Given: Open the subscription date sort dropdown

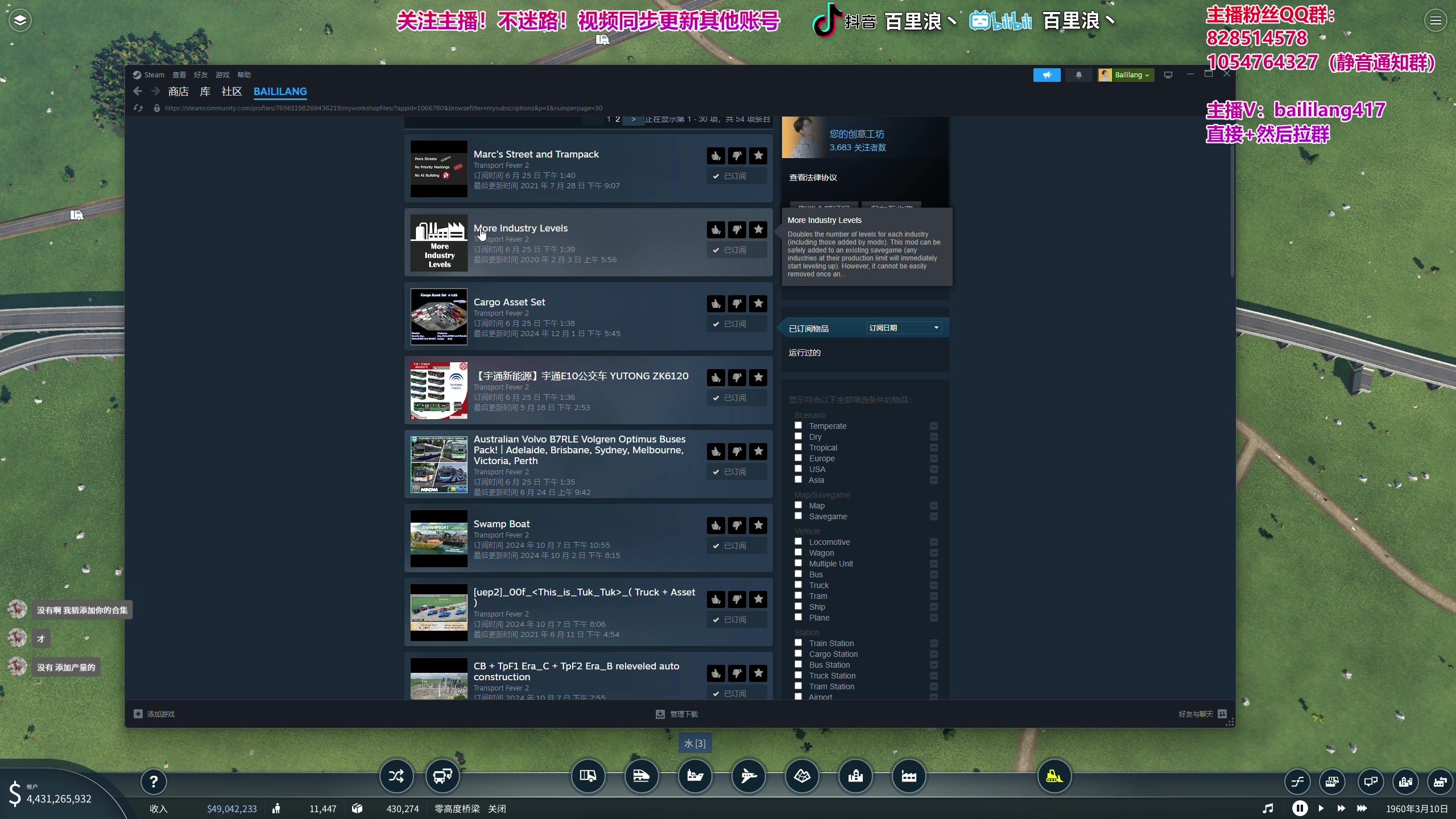Looking at the screenshot, I should click(x=904, y=328).
